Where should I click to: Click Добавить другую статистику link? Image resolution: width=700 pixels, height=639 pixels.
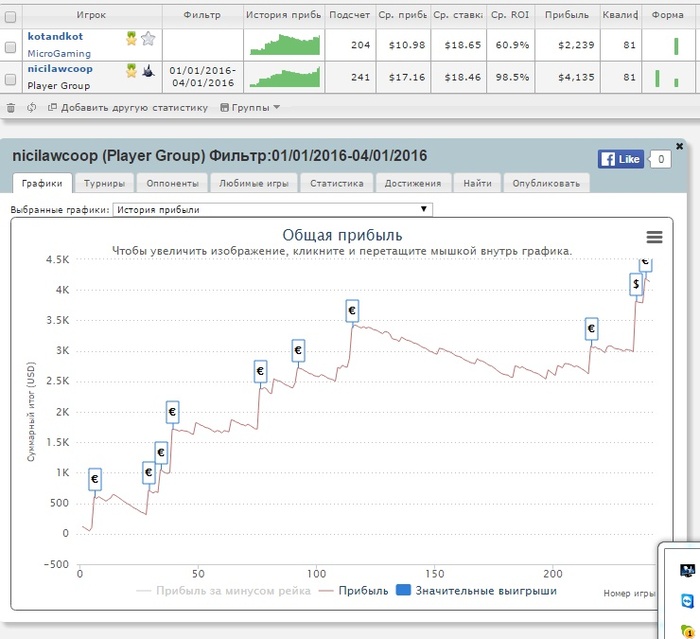pos(129,108)
